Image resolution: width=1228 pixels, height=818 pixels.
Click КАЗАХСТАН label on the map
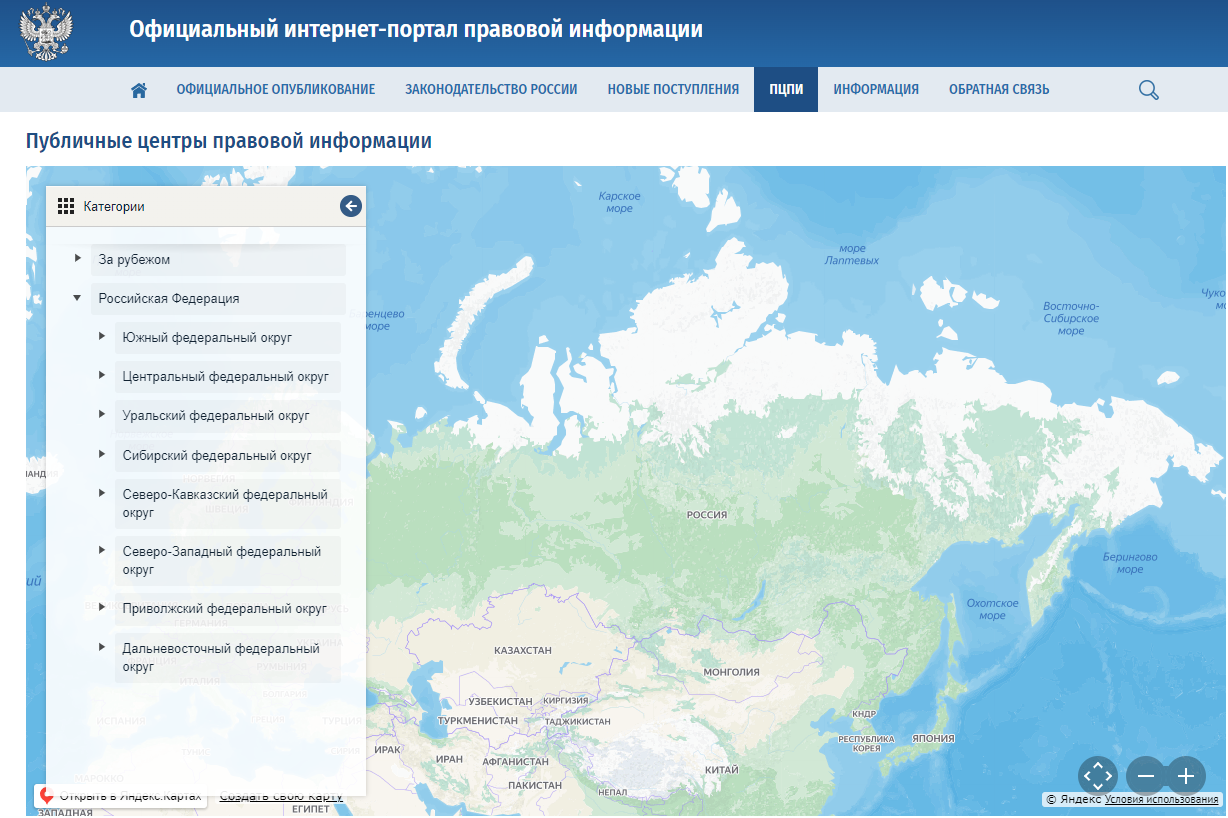(x=523, y=650)
